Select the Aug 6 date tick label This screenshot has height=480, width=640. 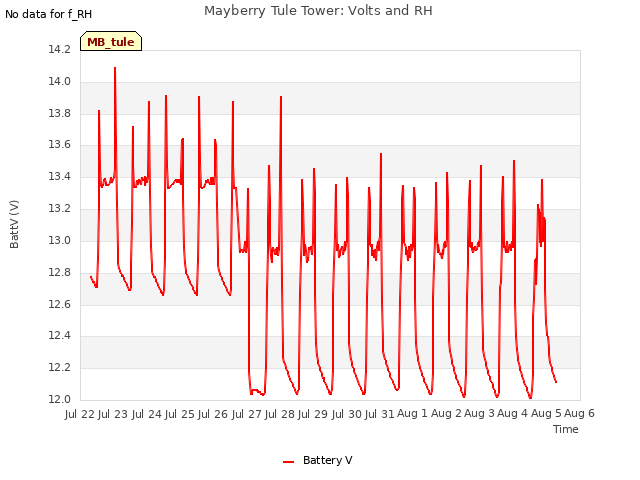click(580, 414)
